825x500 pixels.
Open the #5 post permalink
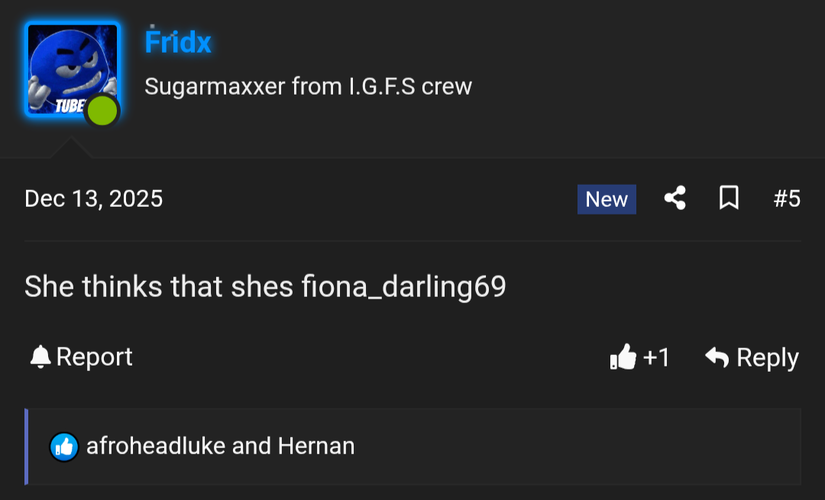[x=786, y=199]
